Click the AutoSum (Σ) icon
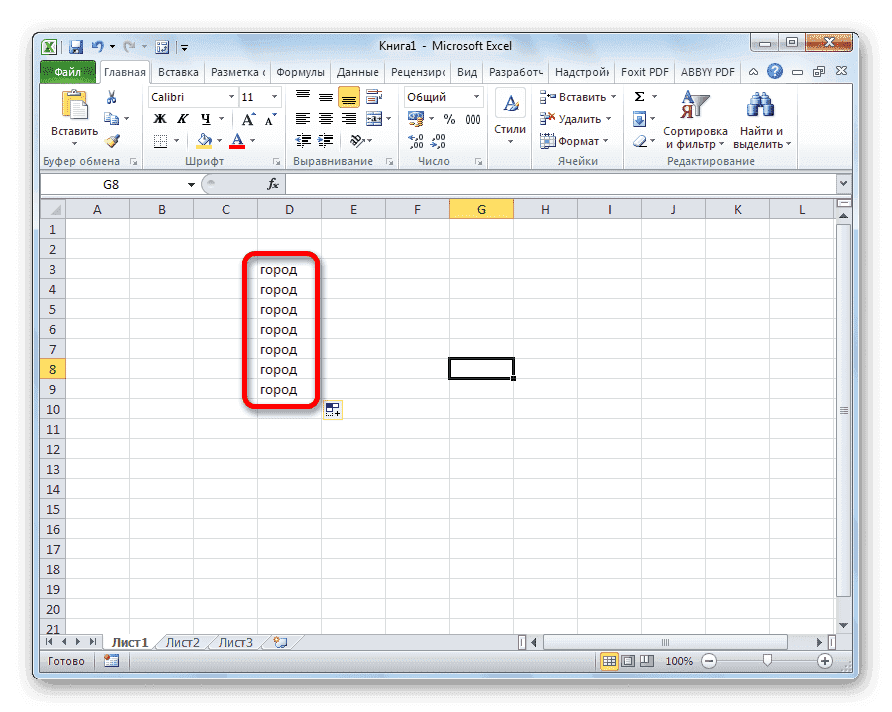The width and height of the screenshot is (892, 712). tap(639, 96)
